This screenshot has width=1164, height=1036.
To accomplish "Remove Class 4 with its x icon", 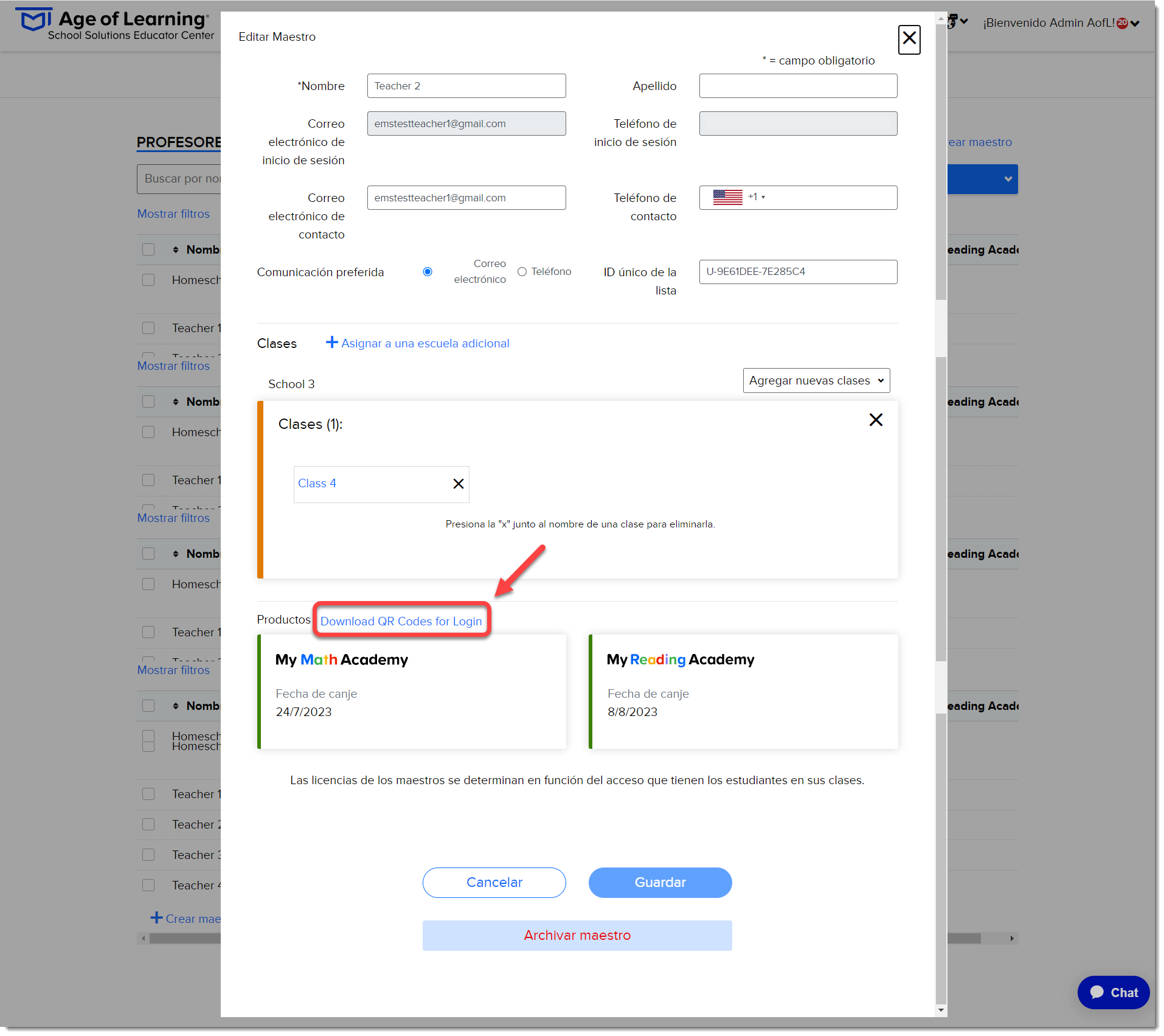I will (458, 484).
